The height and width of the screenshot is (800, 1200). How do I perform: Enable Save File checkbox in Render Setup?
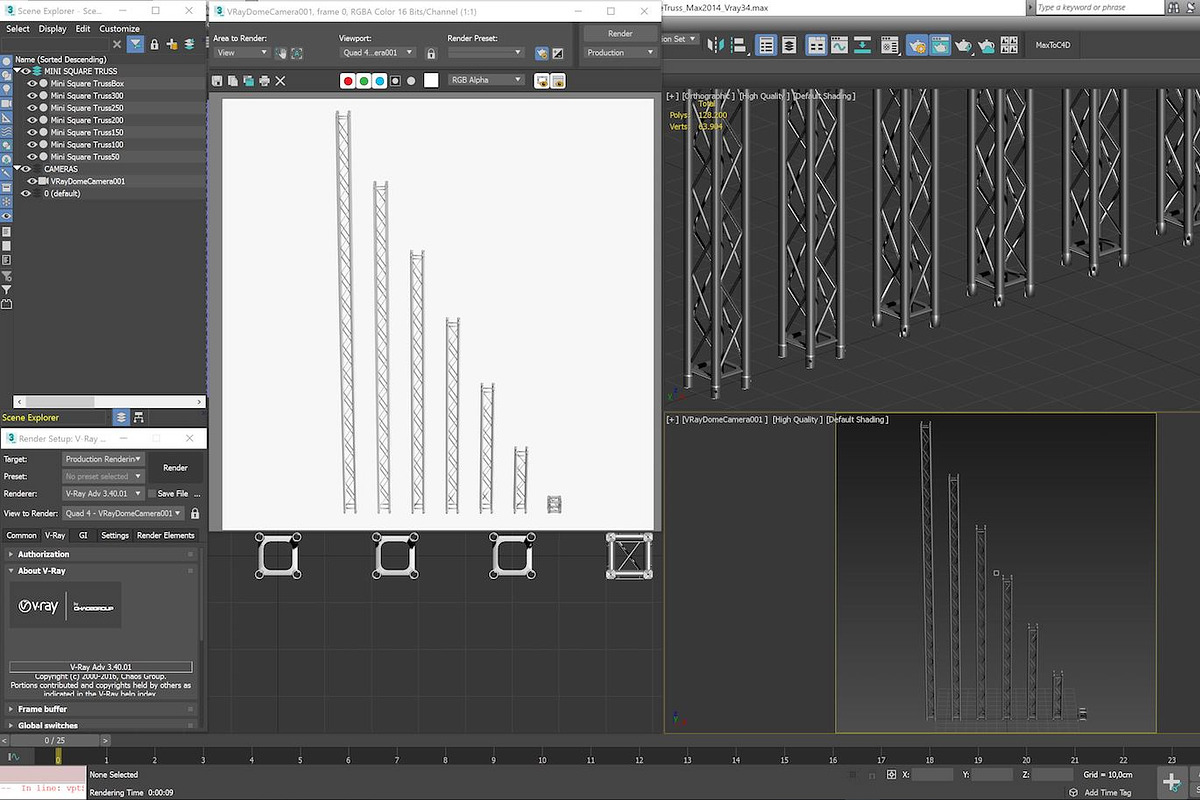pyautogui.click(x=152, y=493)
